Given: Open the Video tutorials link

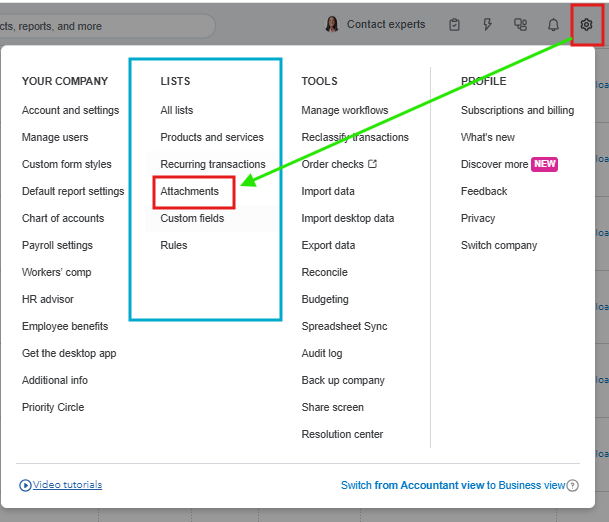Looking at the screenshot, I should click(67, 485).
